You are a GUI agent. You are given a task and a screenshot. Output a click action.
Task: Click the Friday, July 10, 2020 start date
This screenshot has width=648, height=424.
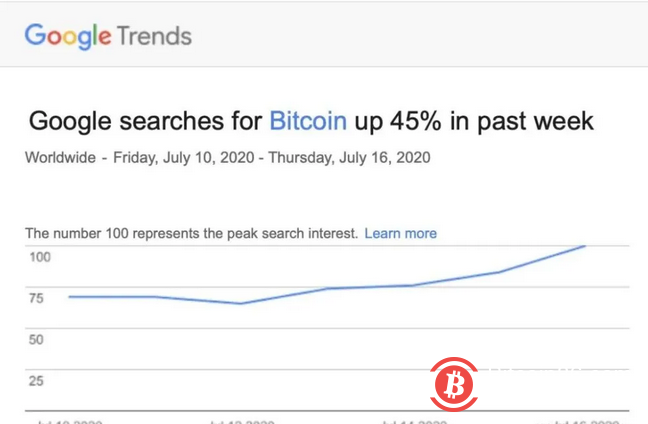182,157
